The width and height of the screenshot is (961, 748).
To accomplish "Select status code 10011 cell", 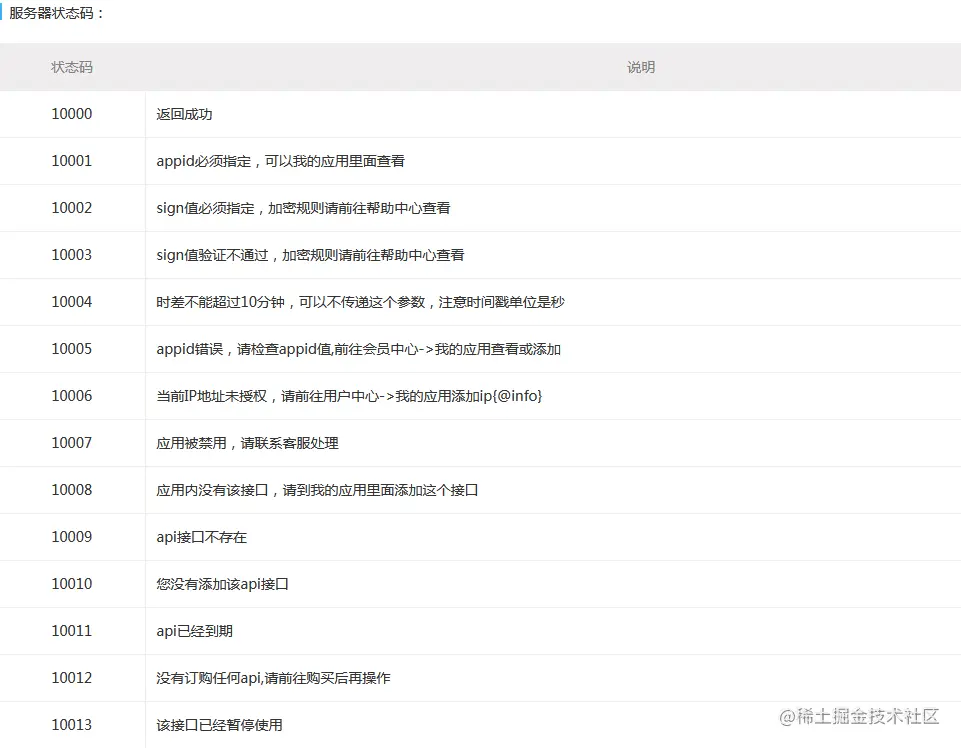I will (x=72, y=631).
